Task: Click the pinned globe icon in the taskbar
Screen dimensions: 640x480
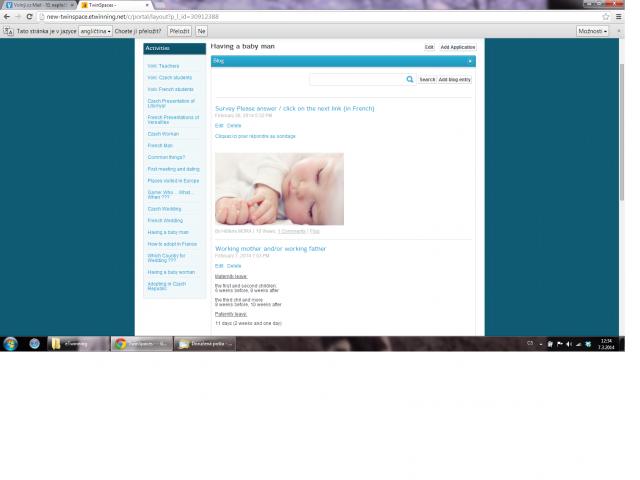Action: point(35,344)
